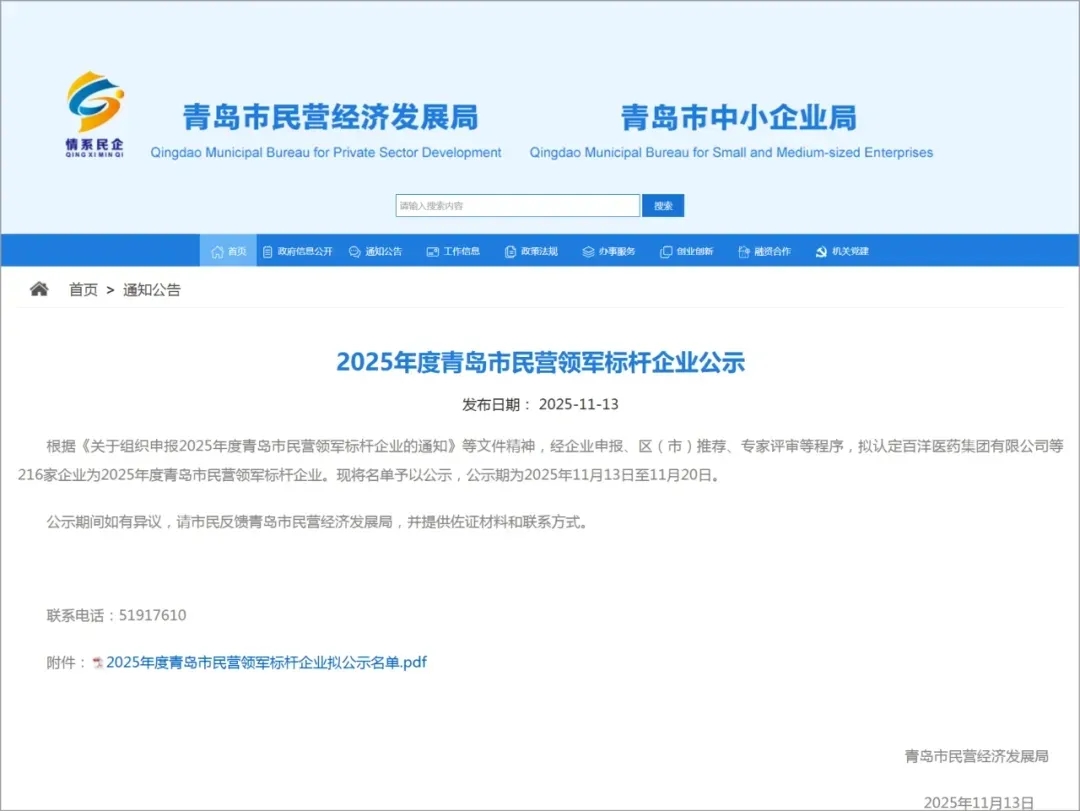Click 首页 in the breadcrumb trail
Image resolution: width=1080 pixels, height=811 pixels.
pyautogui.click(x=82, y=289)
